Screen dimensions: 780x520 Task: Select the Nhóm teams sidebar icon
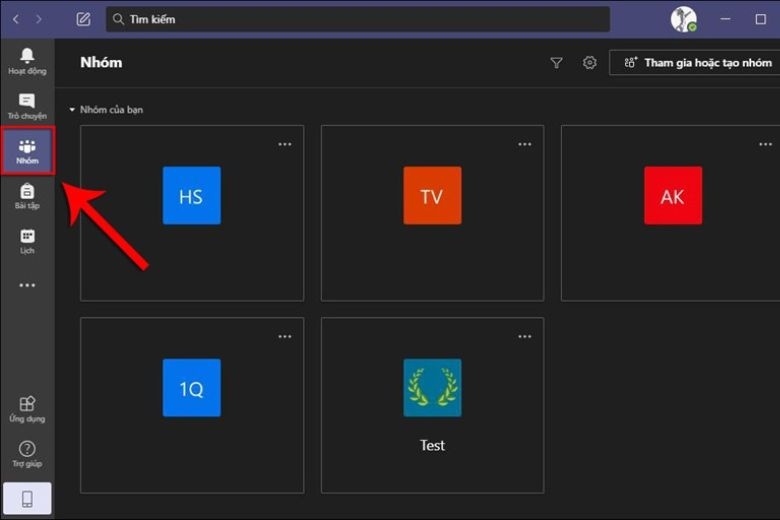27,151
